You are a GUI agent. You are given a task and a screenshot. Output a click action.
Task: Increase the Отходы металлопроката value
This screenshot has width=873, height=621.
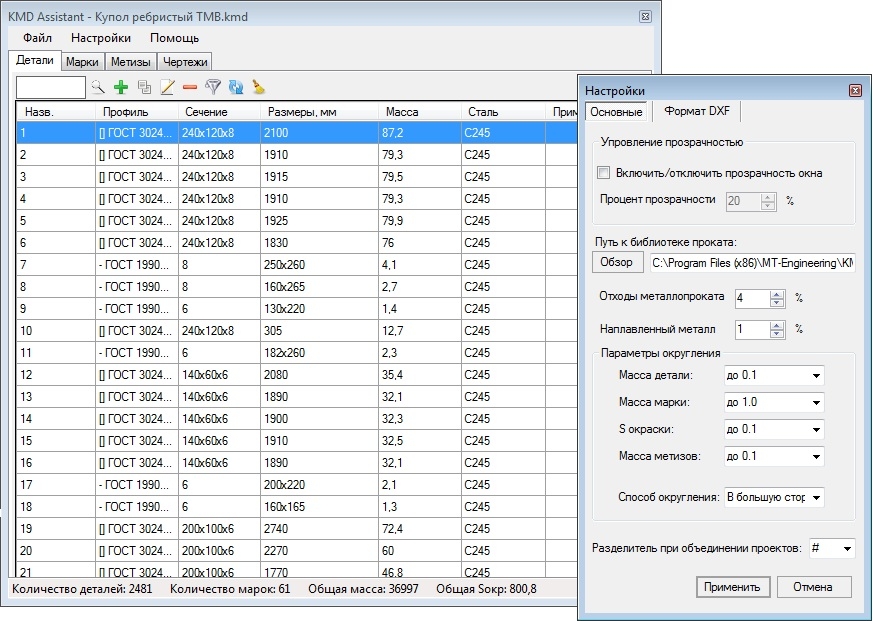[777, 293]
